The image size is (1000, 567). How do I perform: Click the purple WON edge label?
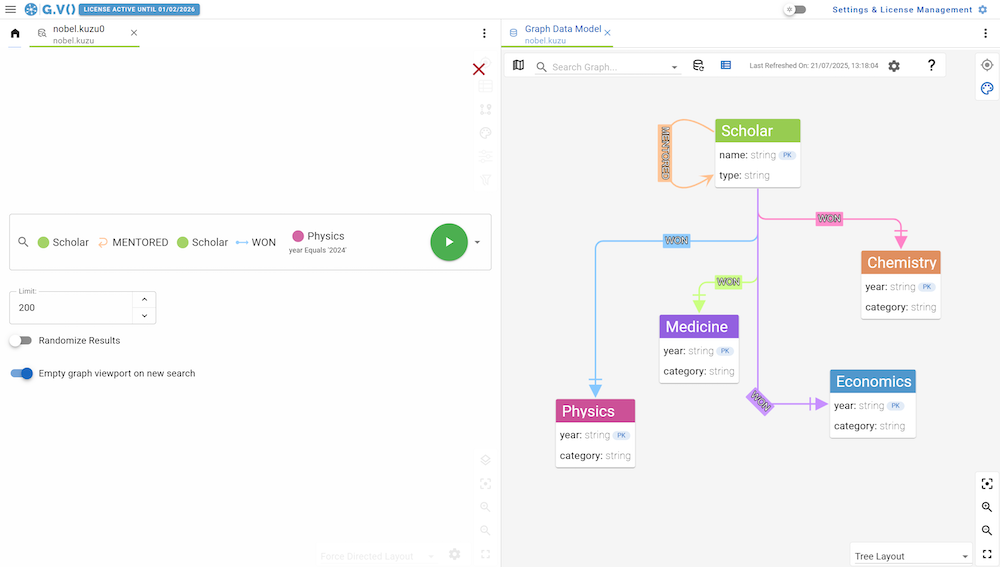[x=760, y=401]
